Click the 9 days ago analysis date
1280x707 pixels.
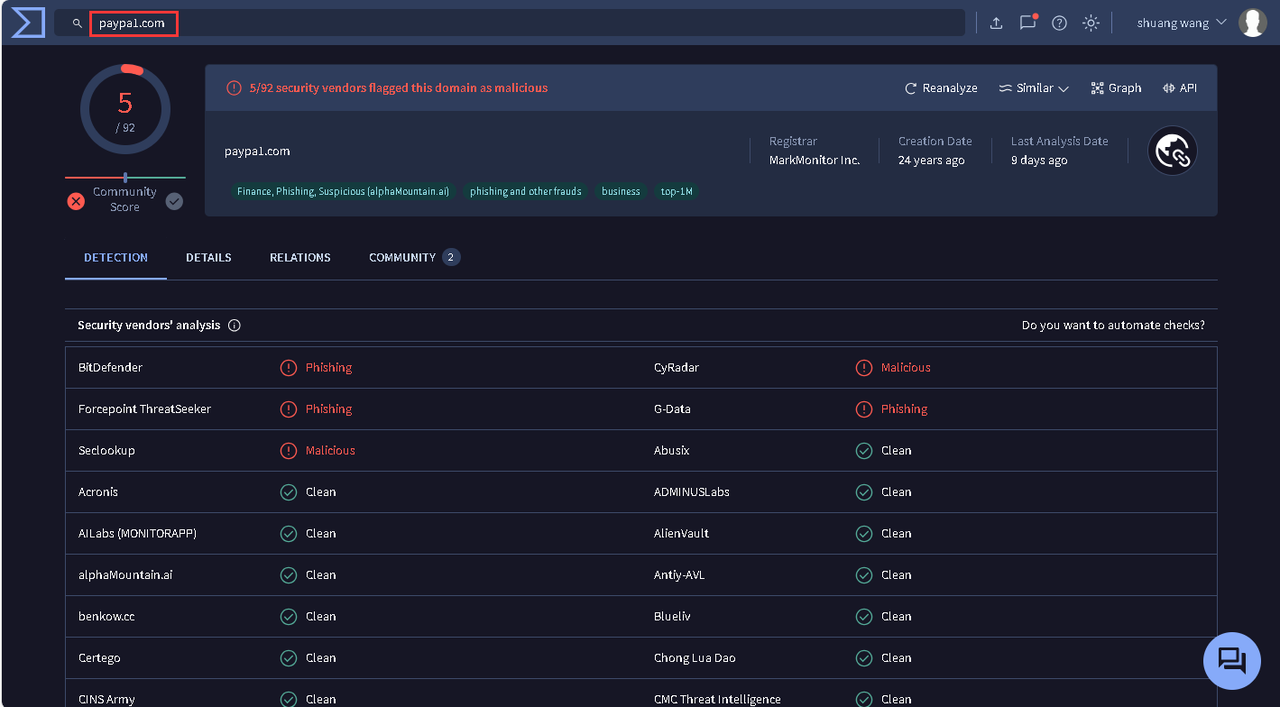[1039, 160]
